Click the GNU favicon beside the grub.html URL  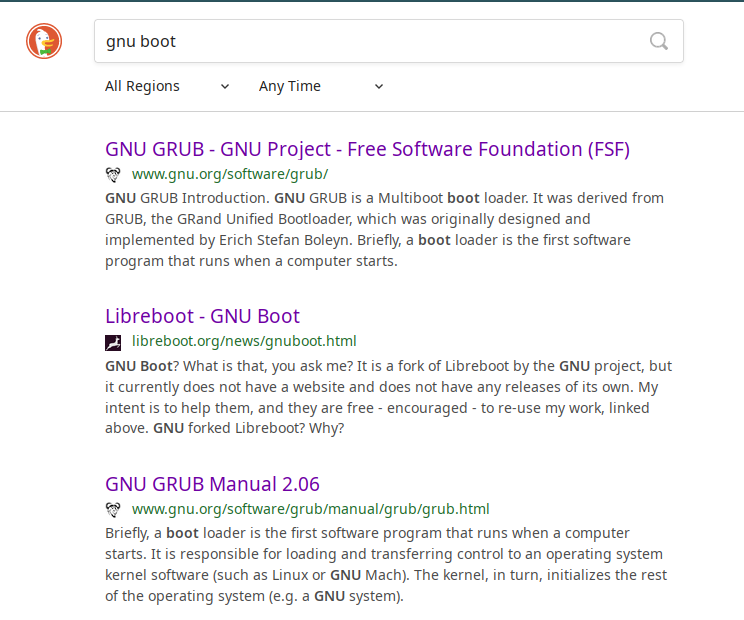tap(113, 509)
